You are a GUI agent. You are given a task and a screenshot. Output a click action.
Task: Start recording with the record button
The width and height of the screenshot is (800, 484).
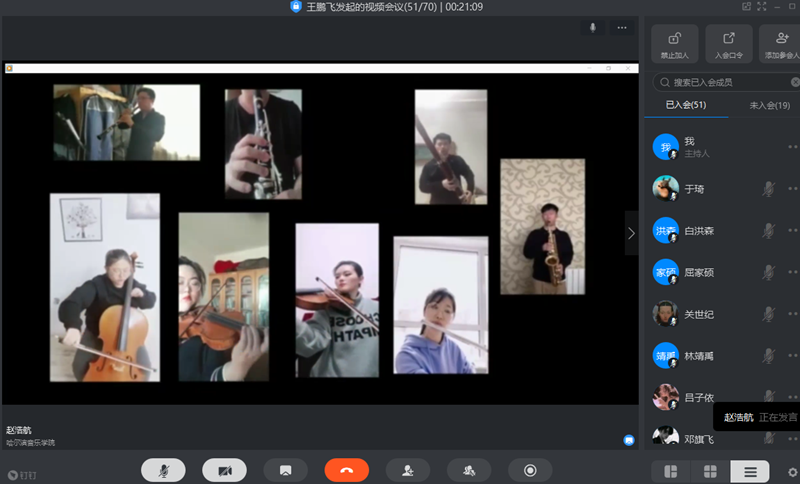(x=529, y=470)
